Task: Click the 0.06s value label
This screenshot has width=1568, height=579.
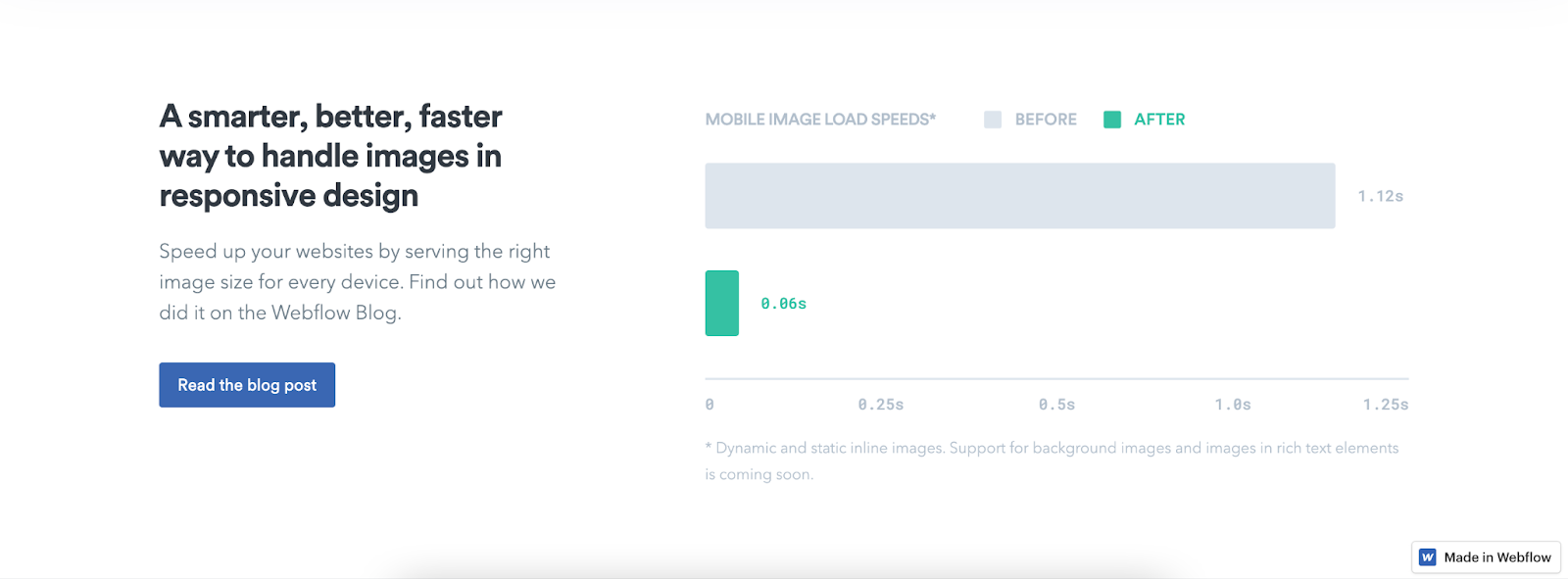Action: 784,304
